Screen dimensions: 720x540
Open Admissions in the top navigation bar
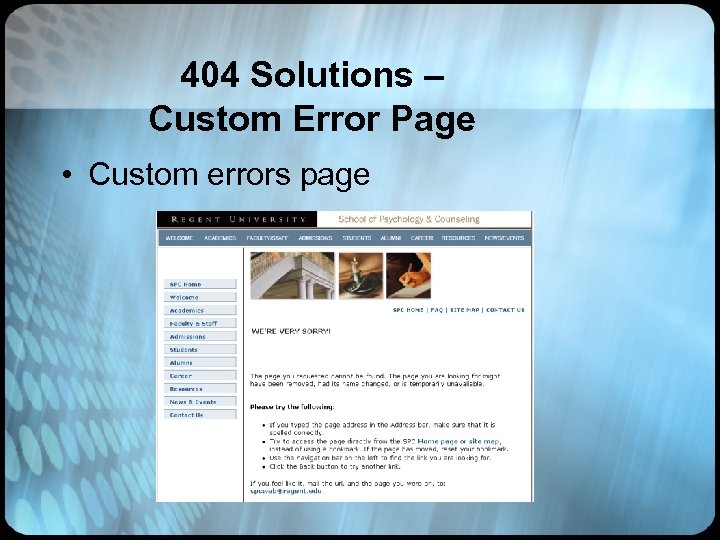(x=315, y=238)
